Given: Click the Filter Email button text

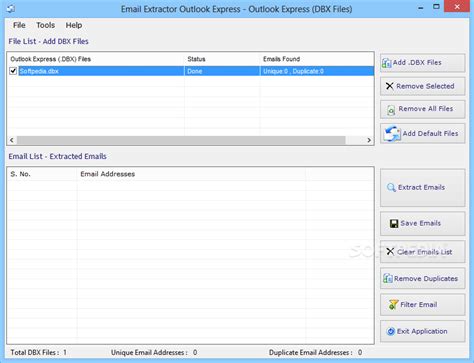Looking at the screenshot, I should coord(418,304).
